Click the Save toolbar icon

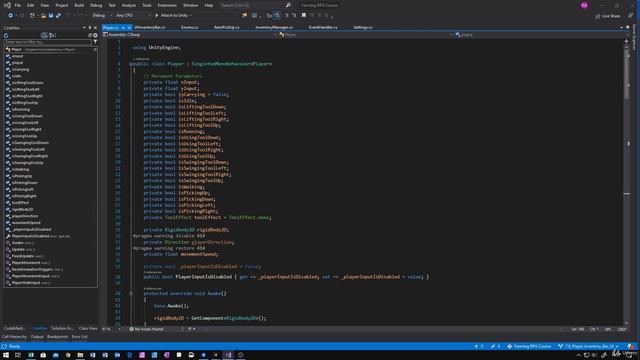pyautogui.click(x=51, y=16)
